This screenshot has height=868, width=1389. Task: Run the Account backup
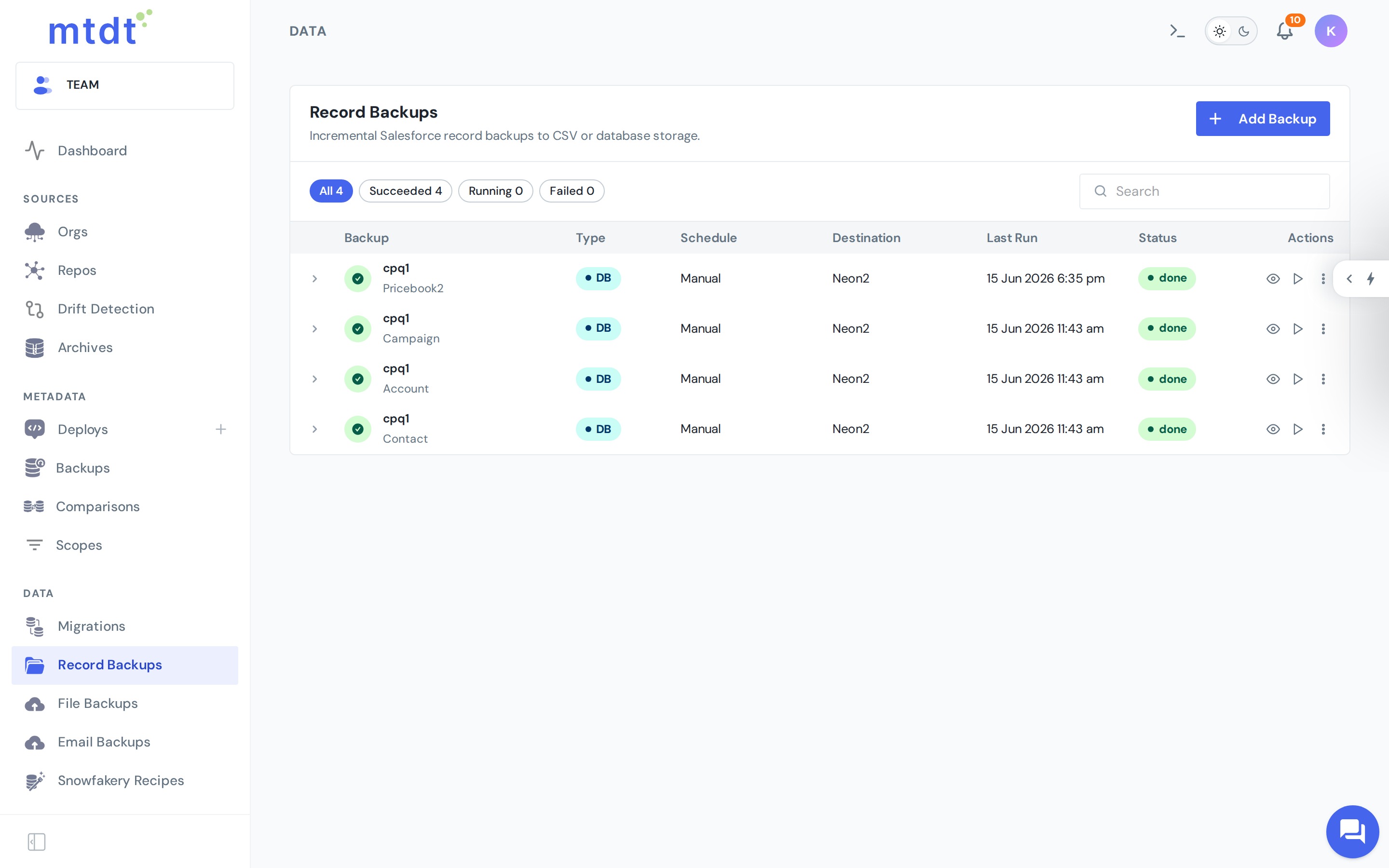tap(1297, 379)
